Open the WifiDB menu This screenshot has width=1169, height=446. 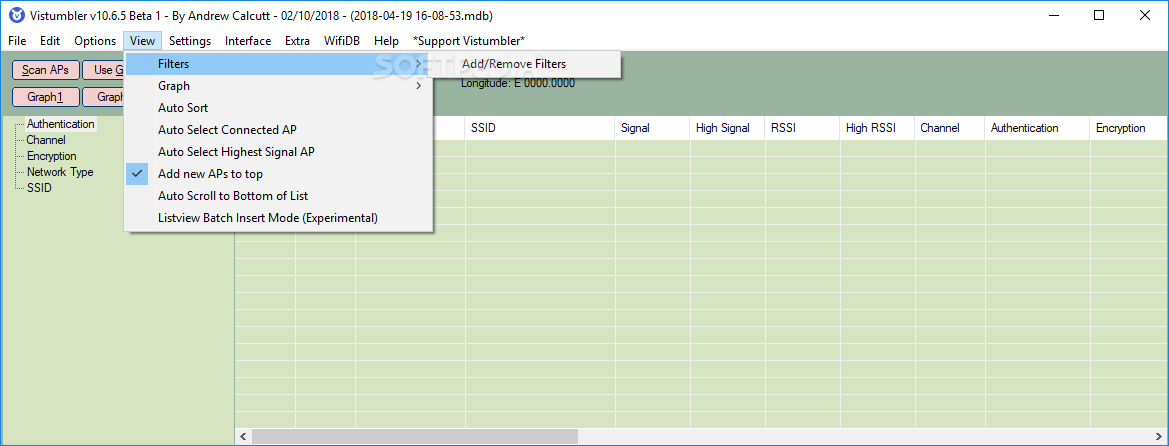pyautogui.click(x=342, y=41)
